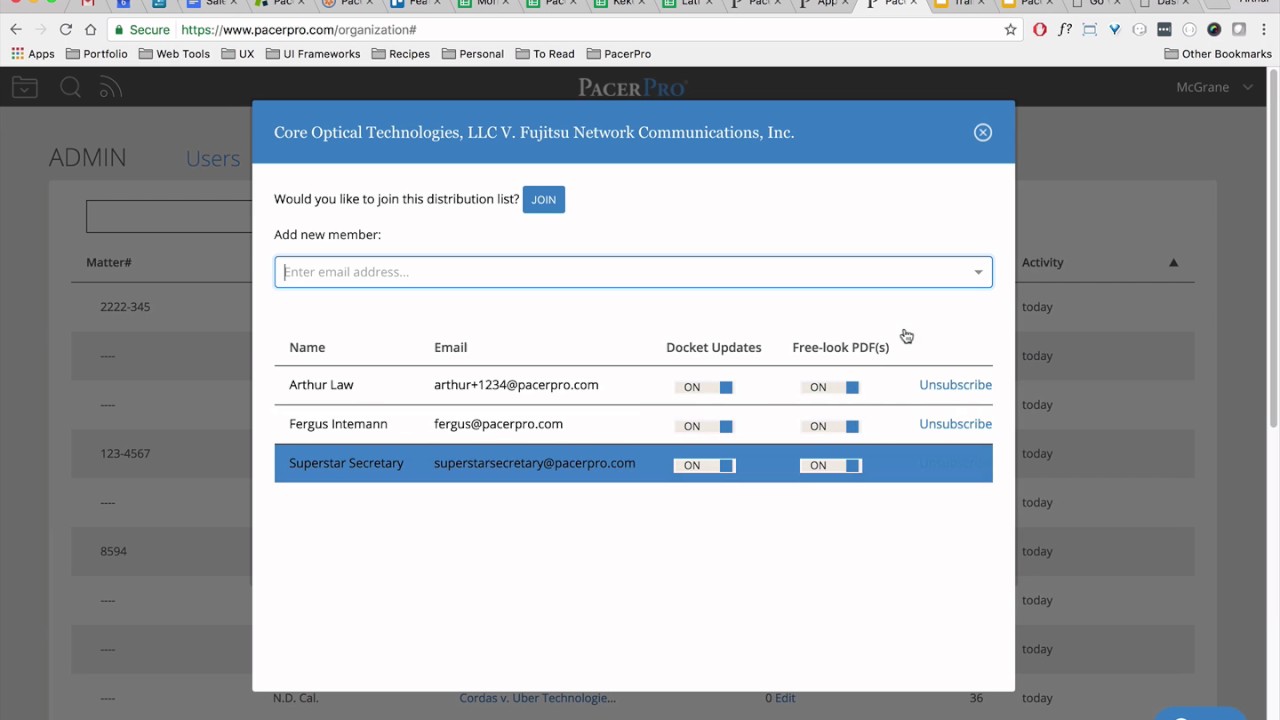This screenshot has width=1280, height=720.
Task: Focus the Enter email address field
Action: (x=633, y=272)
